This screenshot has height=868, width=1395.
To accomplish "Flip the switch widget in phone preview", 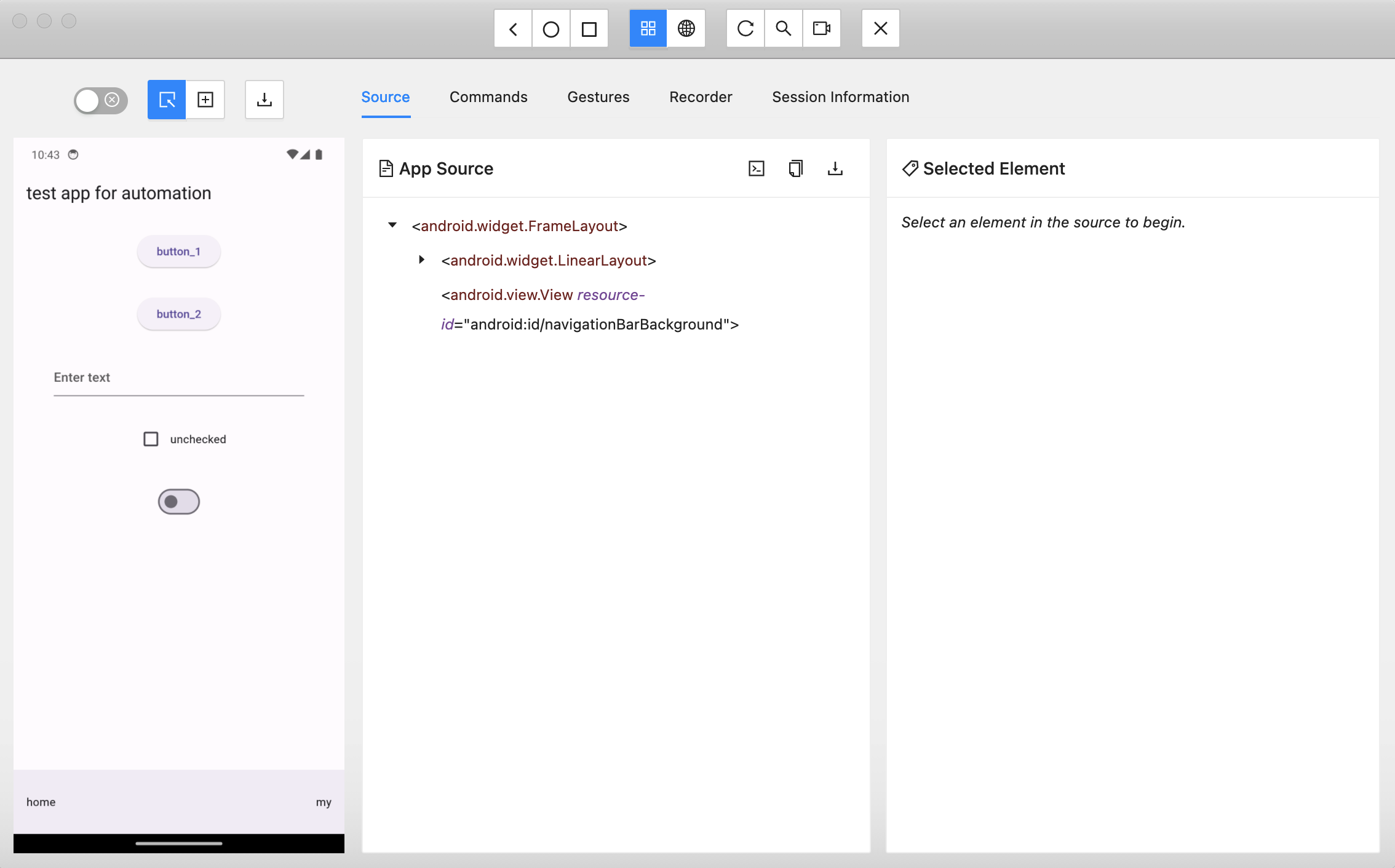I will point(178,502).
